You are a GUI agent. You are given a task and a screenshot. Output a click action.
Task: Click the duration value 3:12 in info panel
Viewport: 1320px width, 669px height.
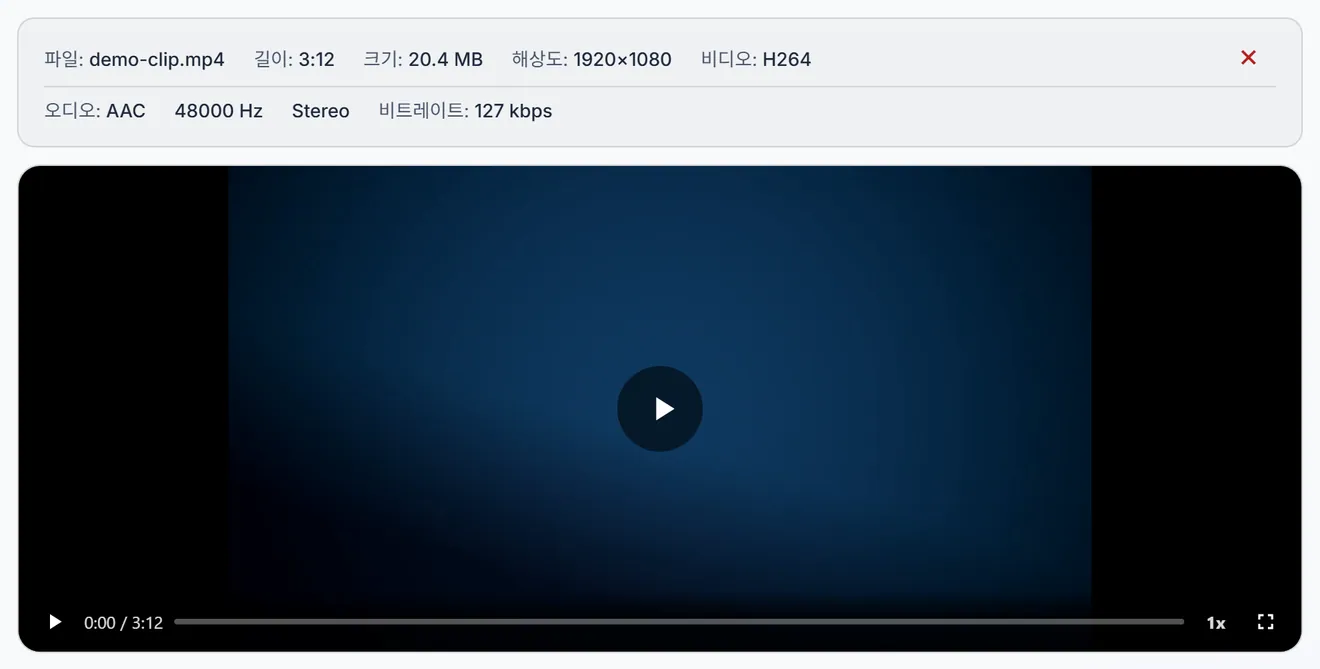click(x=316, y=59)
